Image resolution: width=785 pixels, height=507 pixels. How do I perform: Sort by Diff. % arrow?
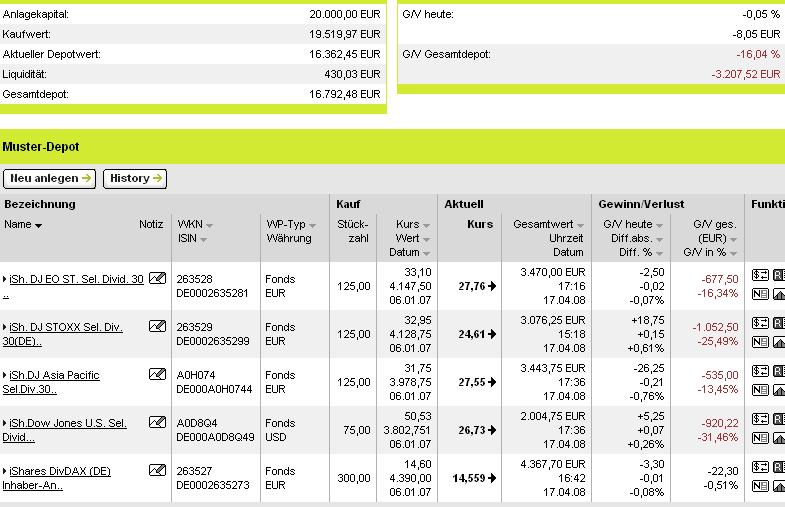pos(659,254)
